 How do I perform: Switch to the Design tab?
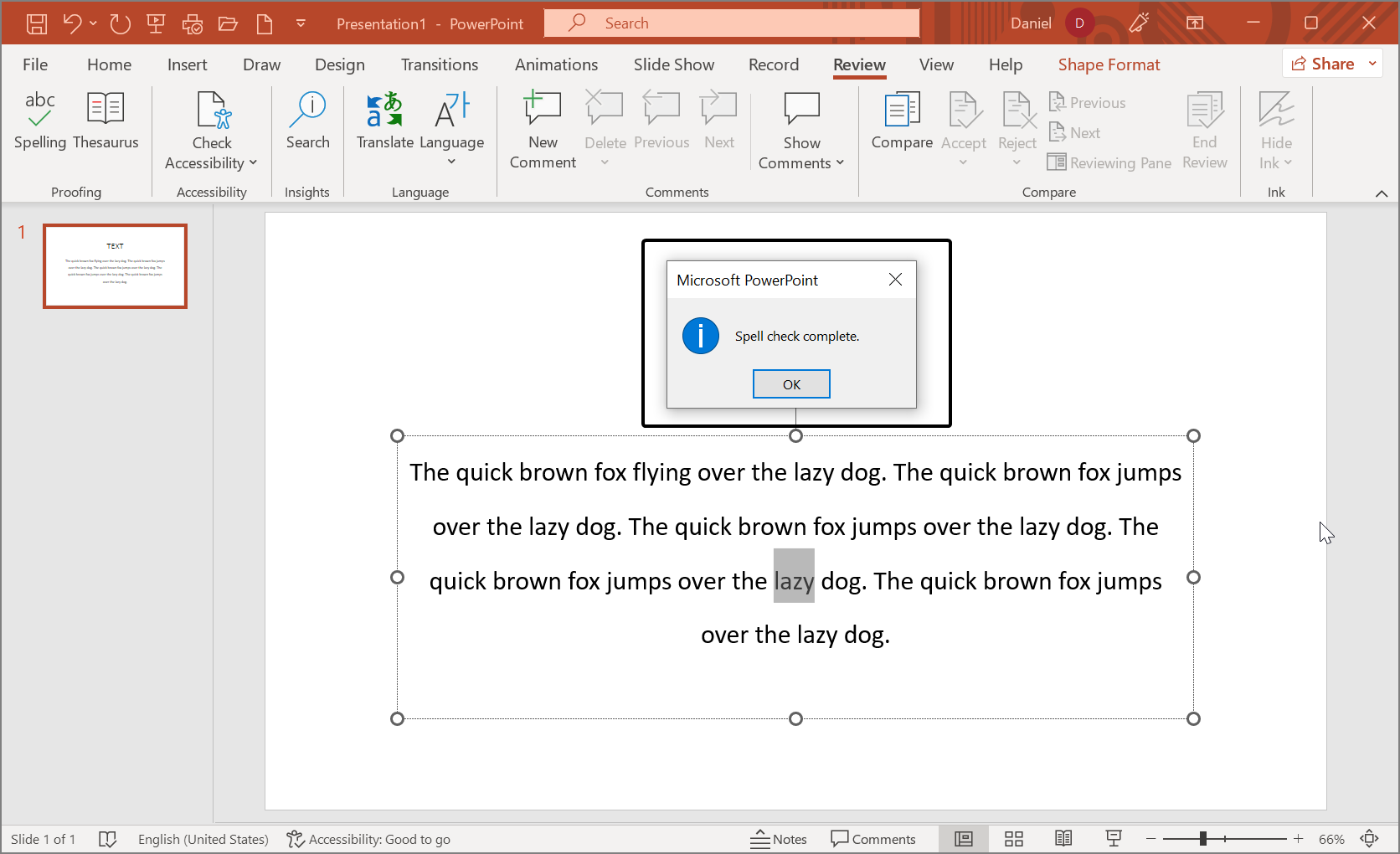339,64
